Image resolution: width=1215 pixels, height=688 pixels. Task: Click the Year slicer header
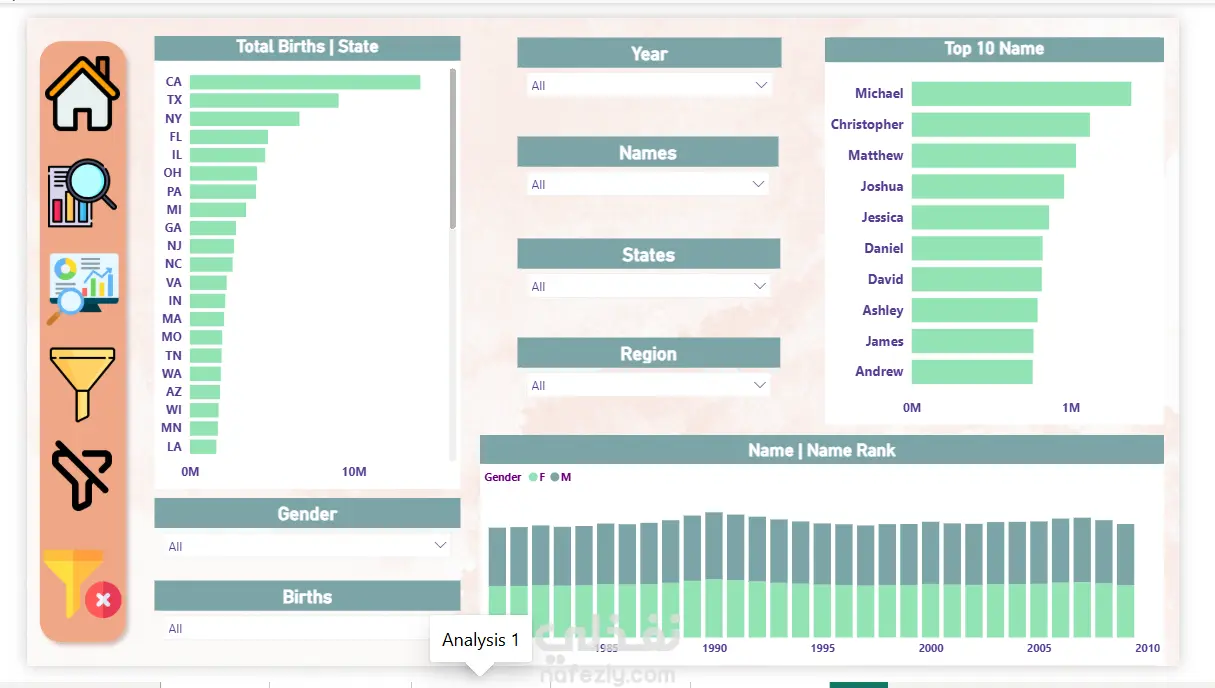coord(649,54)
